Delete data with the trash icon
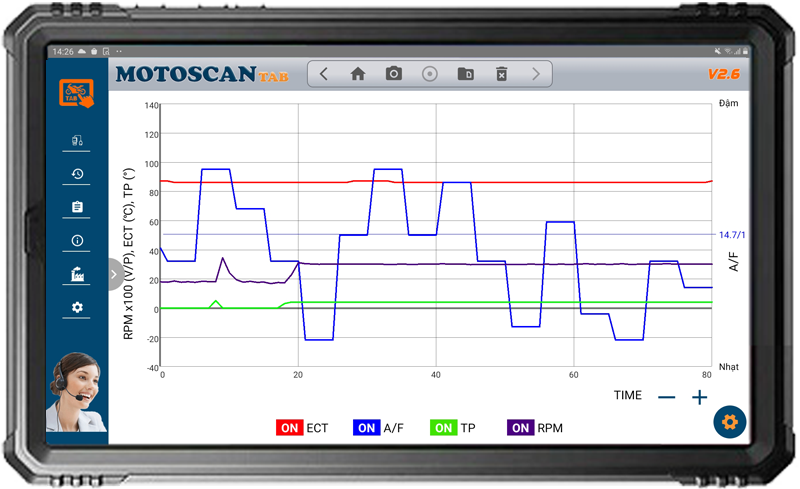The height and width of the screenshot is (489, 800). [x=502, y=74]
